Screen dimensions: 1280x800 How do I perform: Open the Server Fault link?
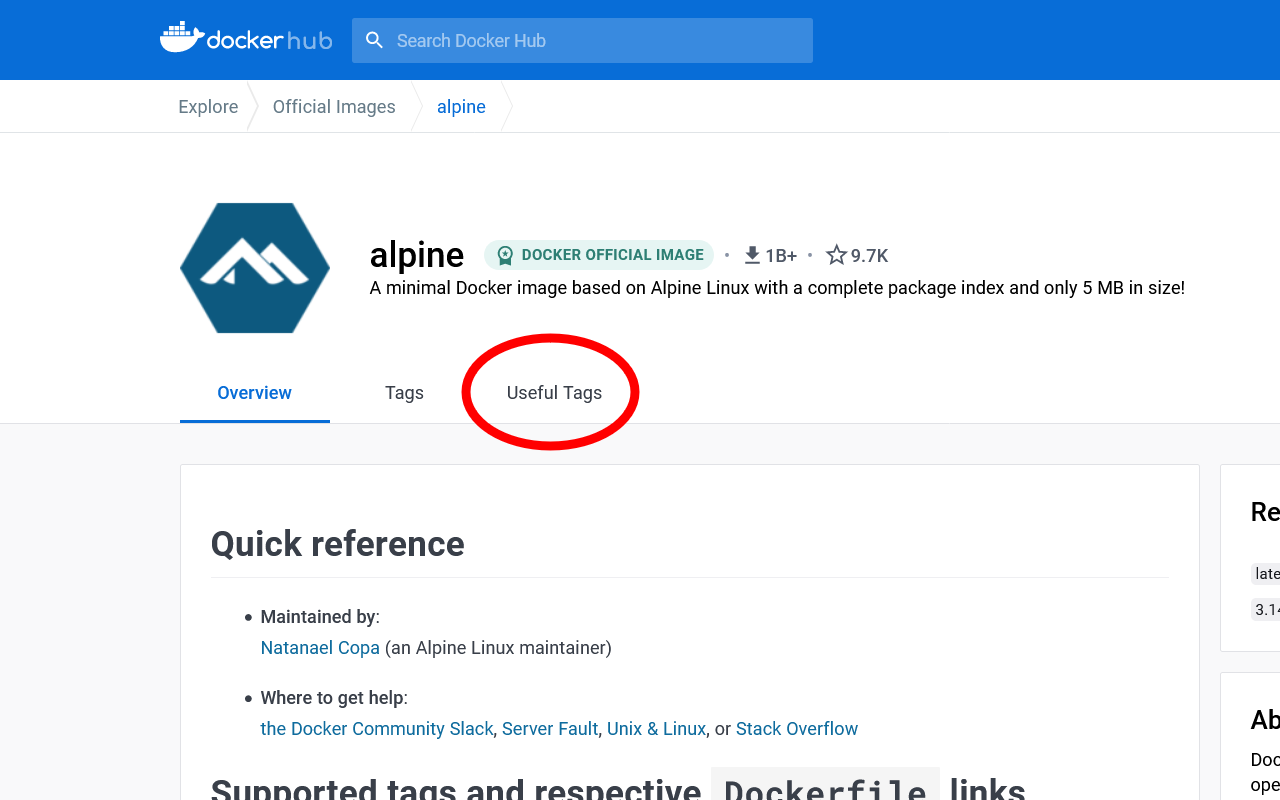tap(550, 728)
